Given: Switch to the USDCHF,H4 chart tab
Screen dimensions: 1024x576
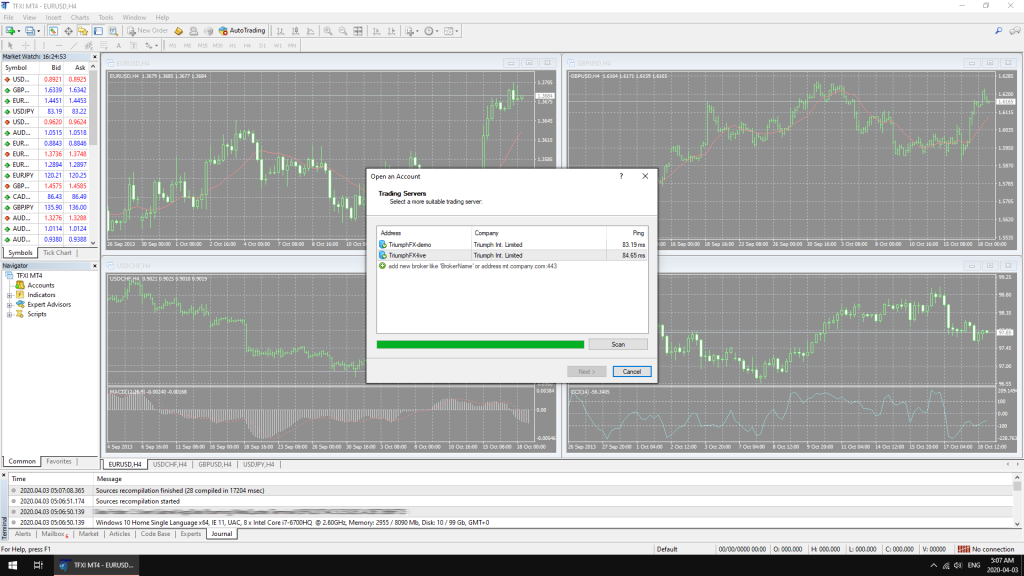Looking at the screenshot, I should tap(170, 464).
